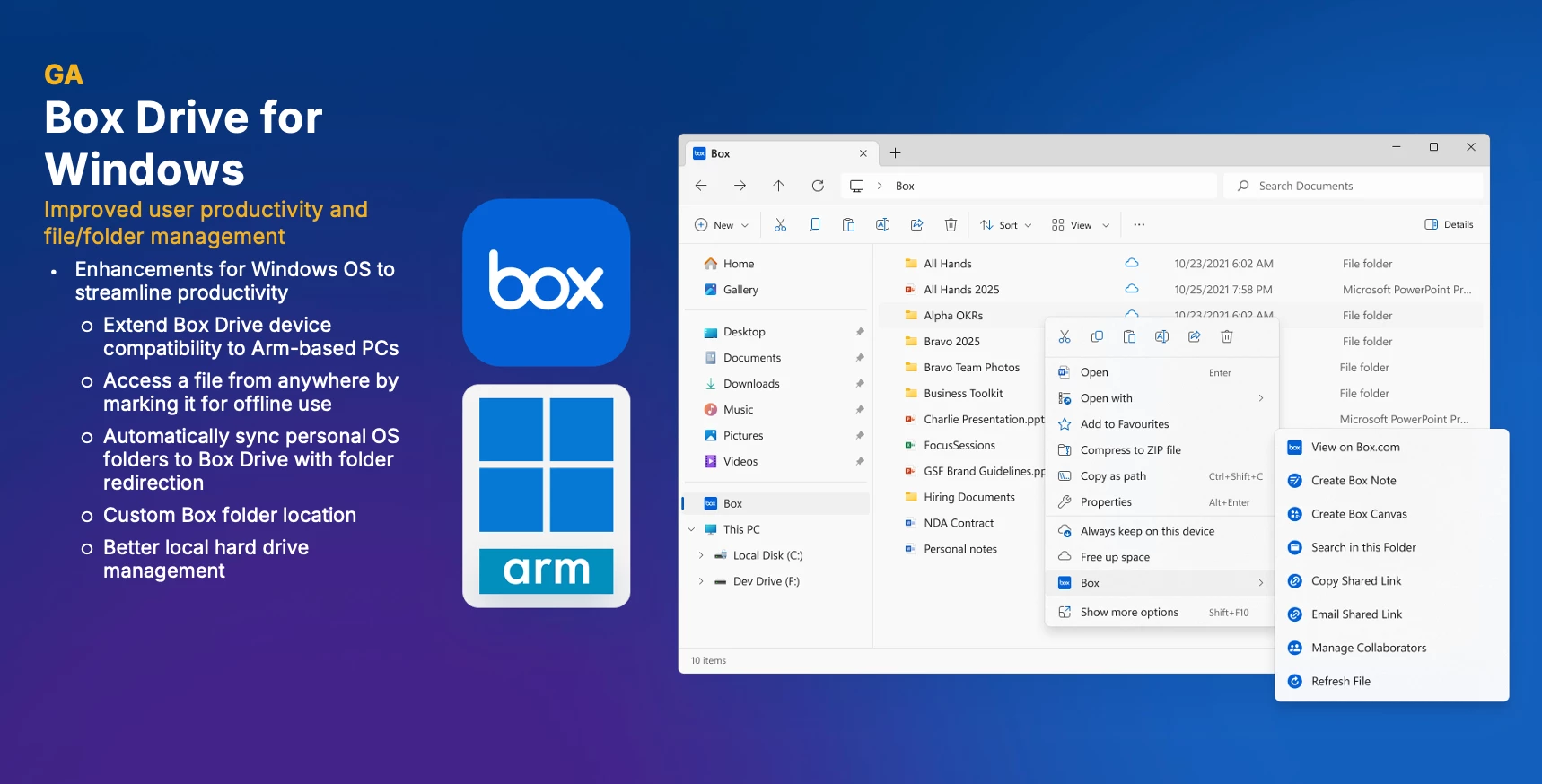Image resolution: width=1542 pixels, height=784 pixels.
Task: Open the New item dropdown
Action: tap(722, 225)
